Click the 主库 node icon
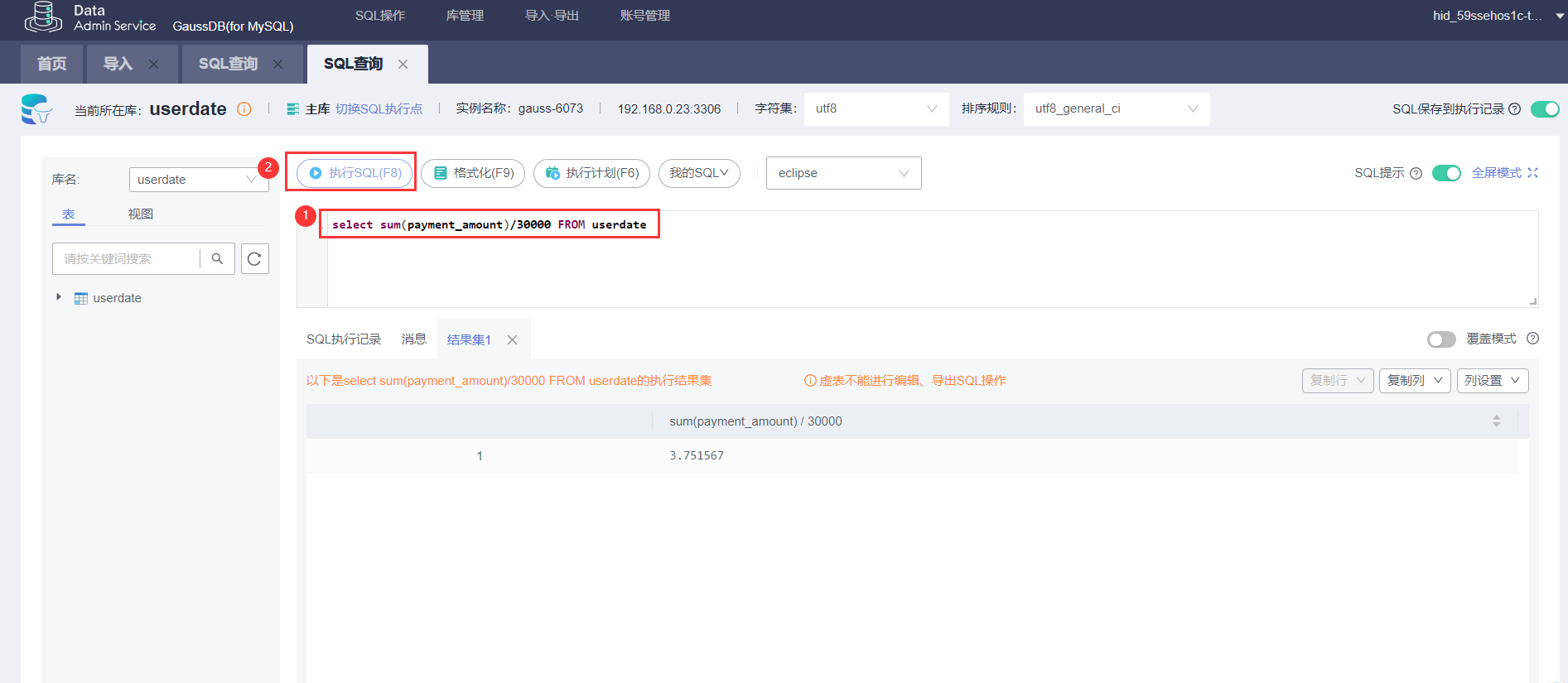The image size is (1568, 683). pos(293,109)
